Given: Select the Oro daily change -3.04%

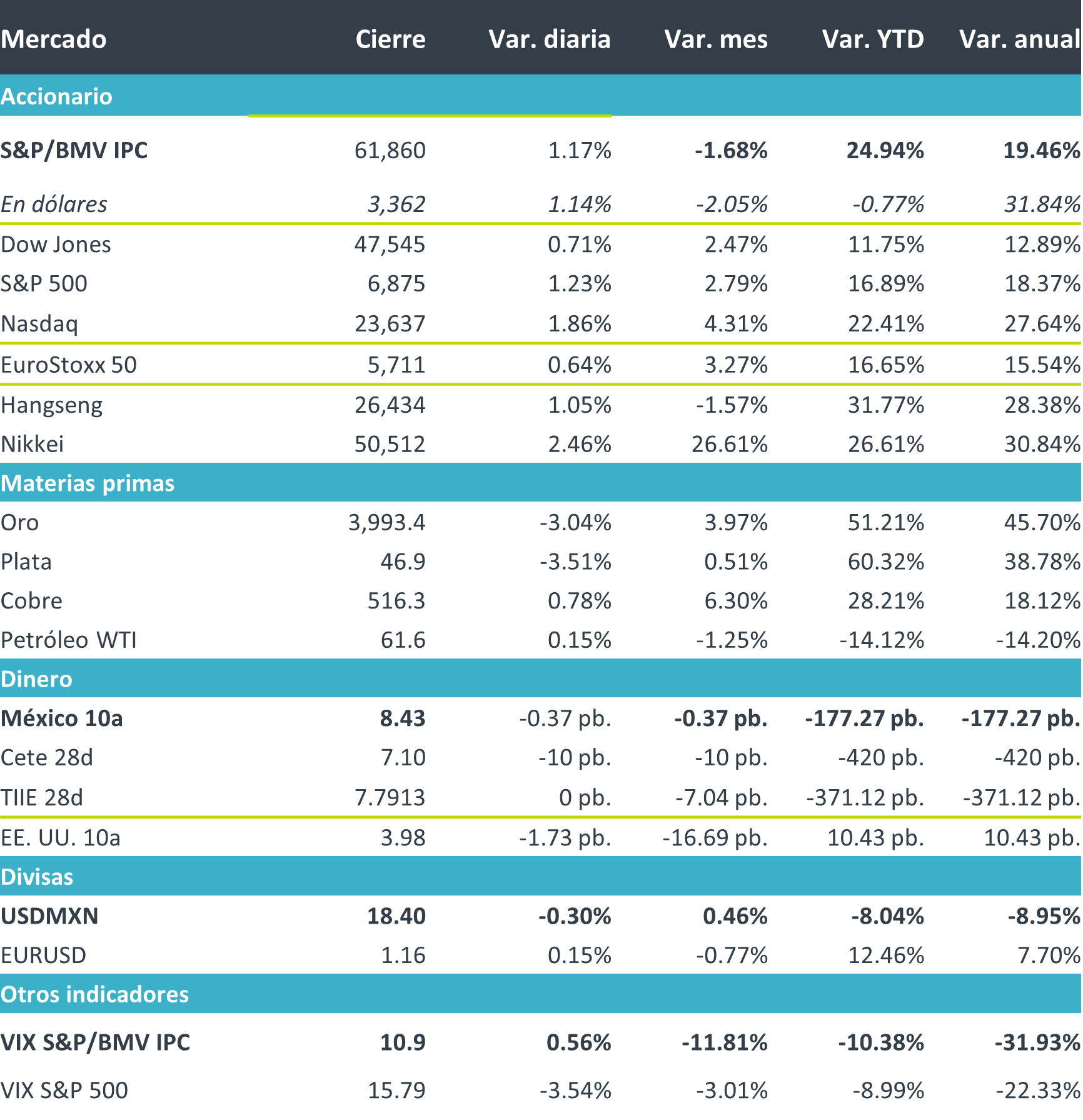Looking at the screenshot, I should pos(575,523).
